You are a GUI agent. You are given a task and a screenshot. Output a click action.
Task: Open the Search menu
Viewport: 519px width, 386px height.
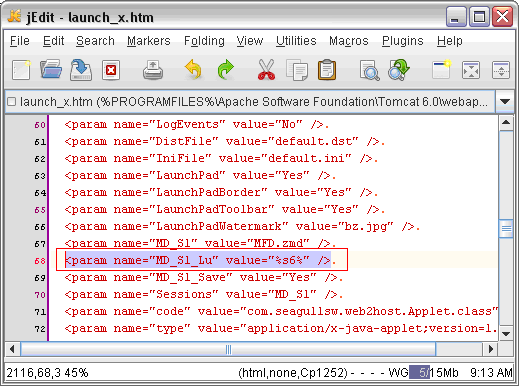(95, 41)
